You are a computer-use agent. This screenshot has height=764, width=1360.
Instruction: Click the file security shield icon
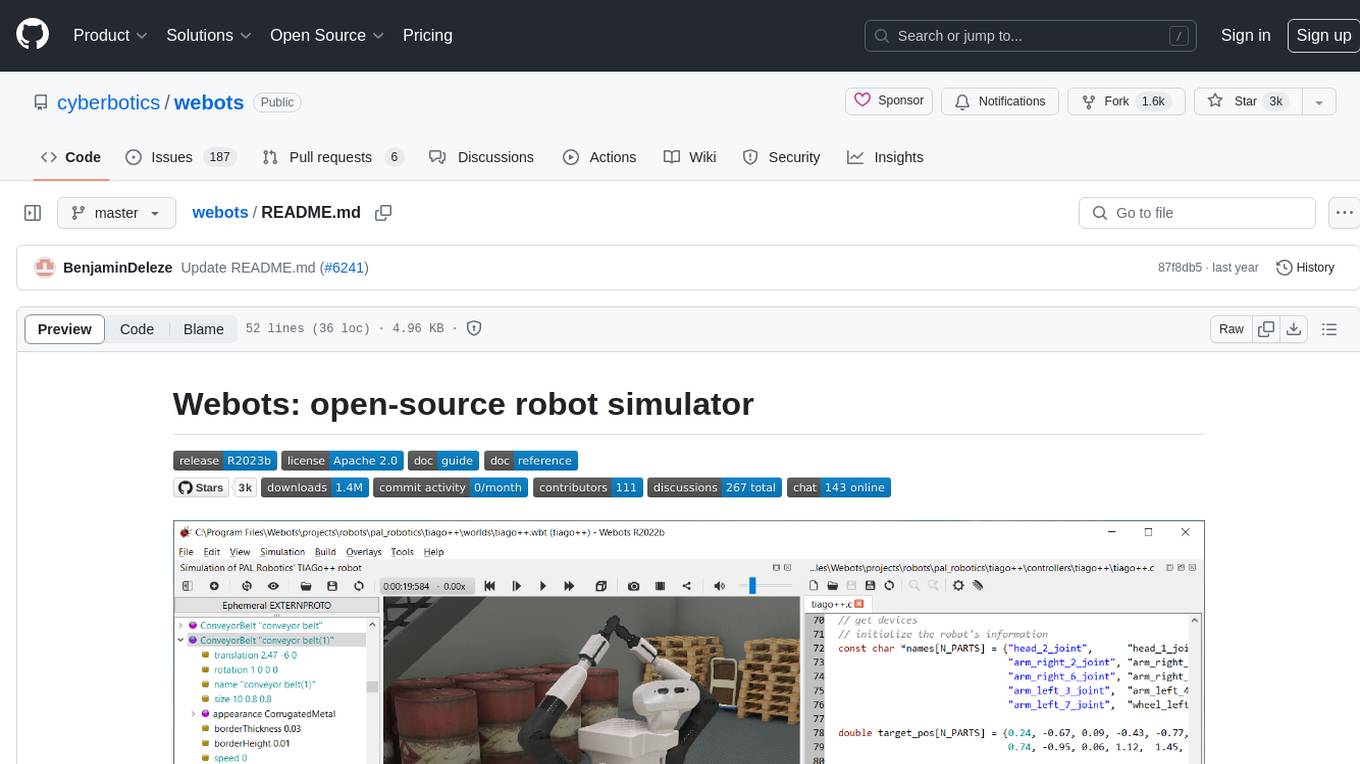474,328
